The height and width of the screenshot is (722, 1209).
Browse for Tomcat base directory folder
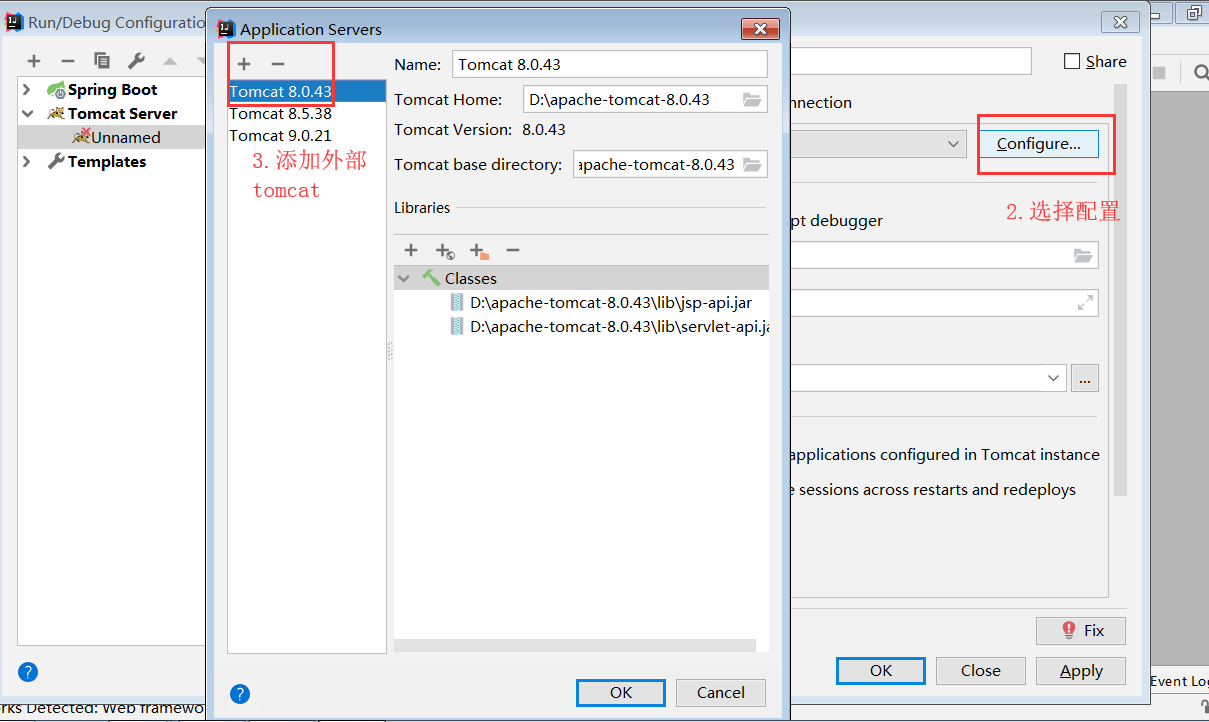752,164
